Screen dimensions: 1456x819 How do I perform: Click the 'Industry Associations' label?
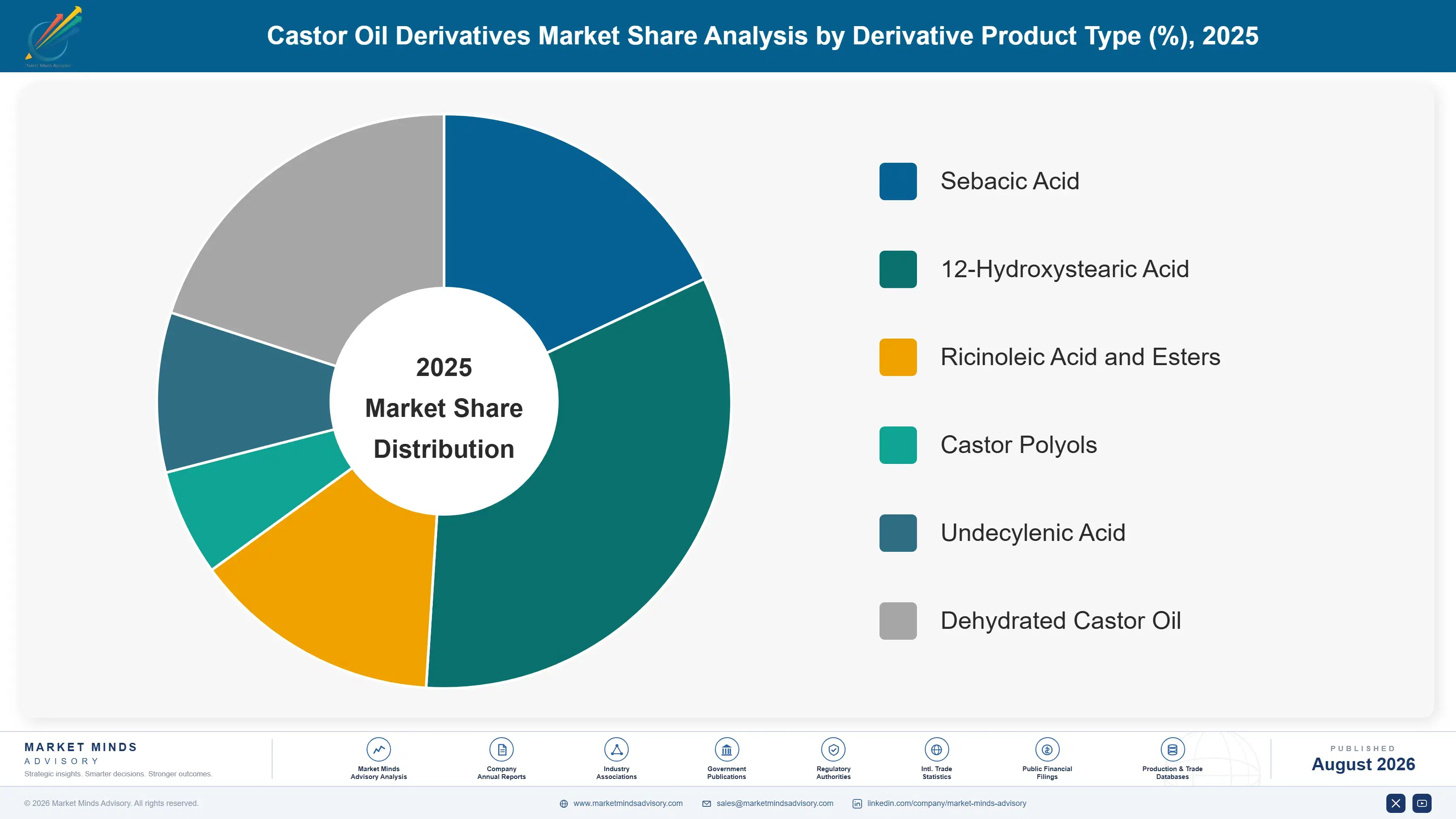coord(616,773)
